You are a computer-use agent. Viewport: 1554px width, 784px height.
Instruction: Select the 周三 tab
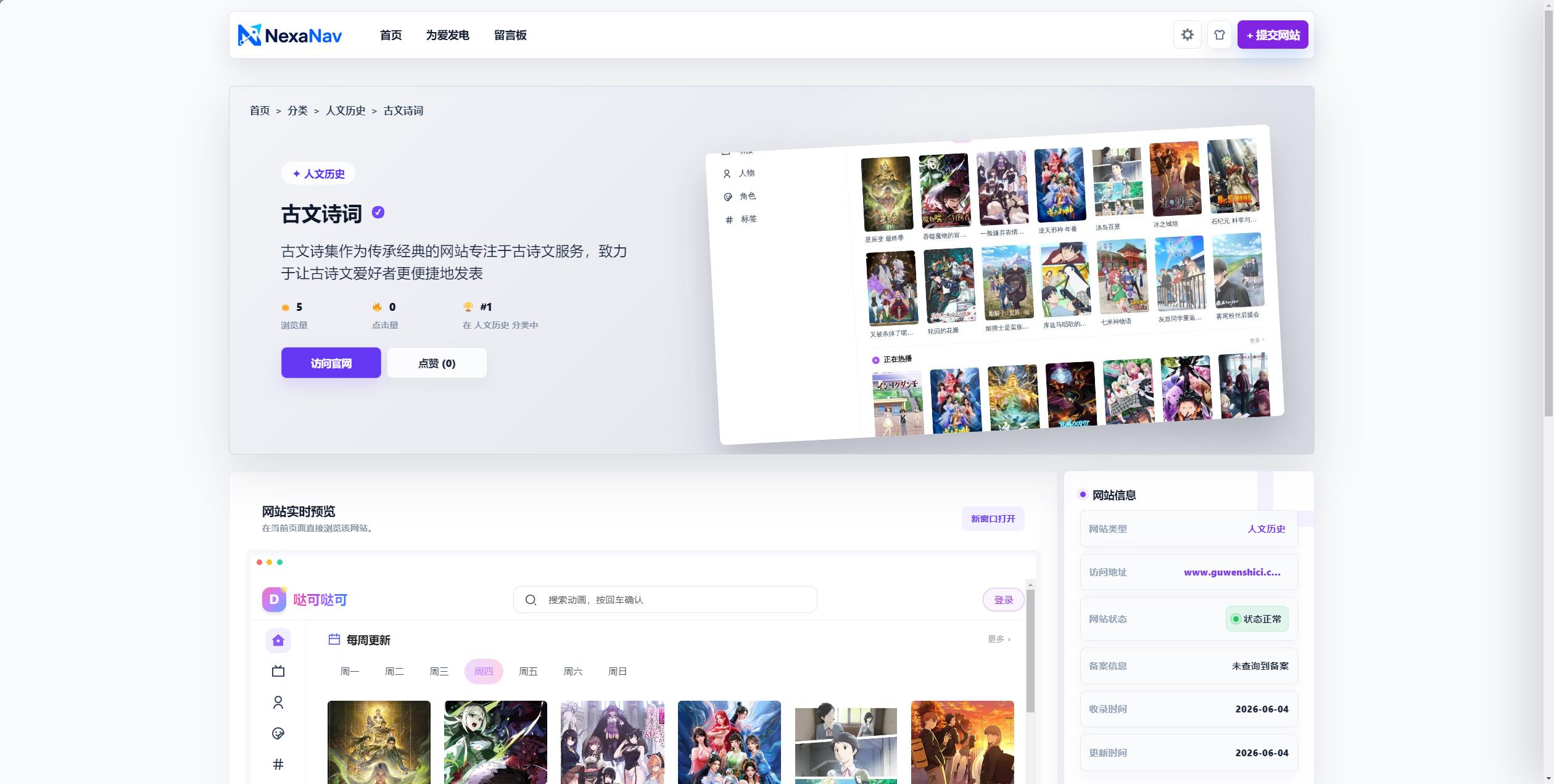439,671
